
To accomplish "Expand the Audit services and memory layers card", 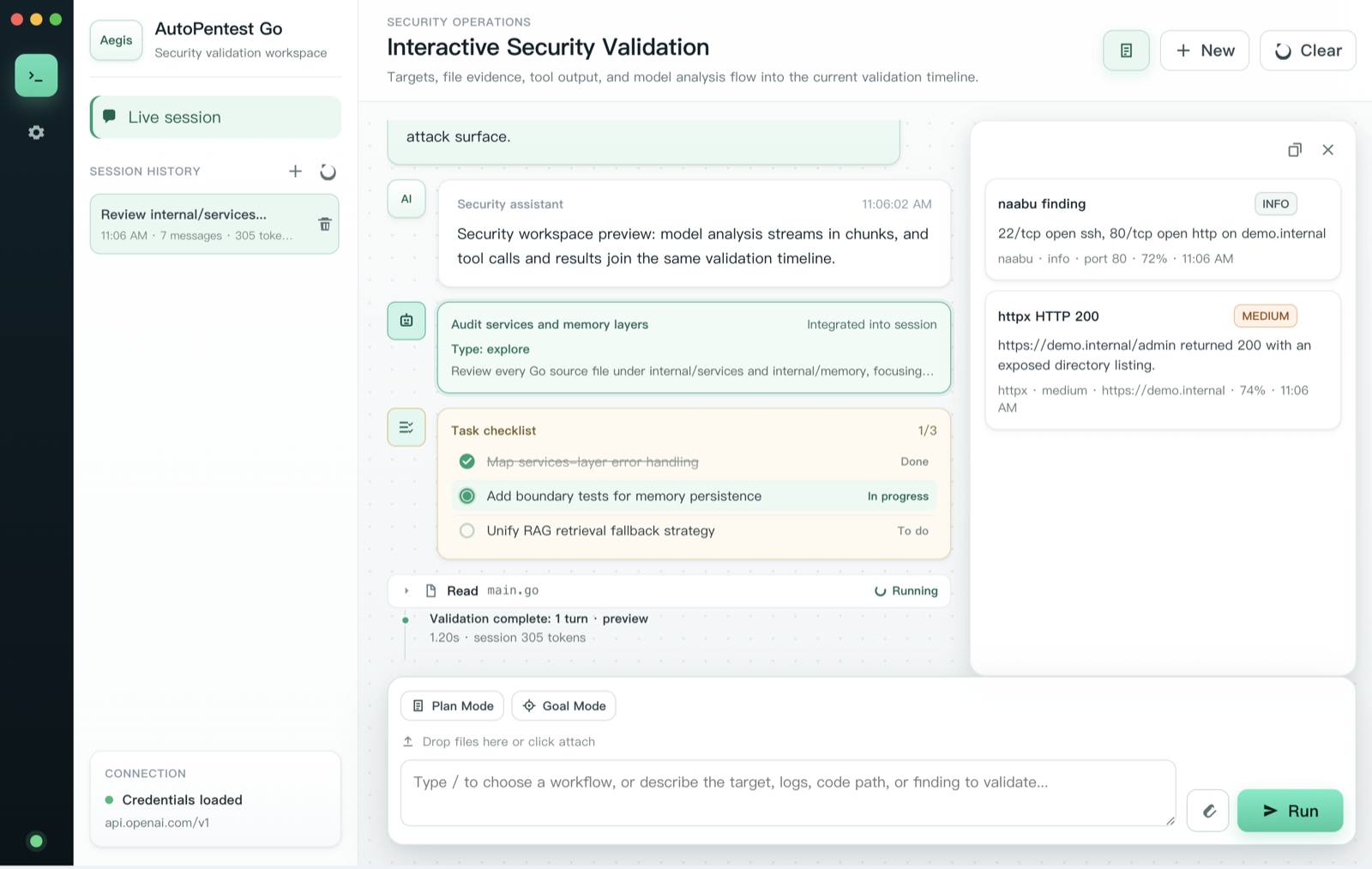I will 694,347.
